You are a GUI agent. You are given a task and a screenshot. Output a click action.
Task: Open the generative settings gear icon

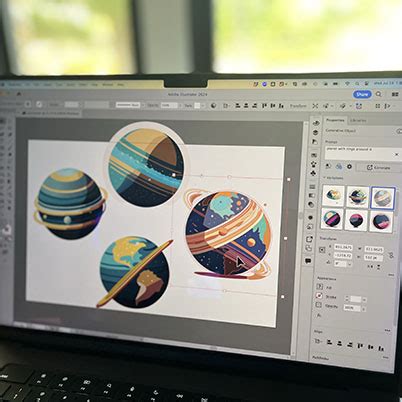click(349, 167)
